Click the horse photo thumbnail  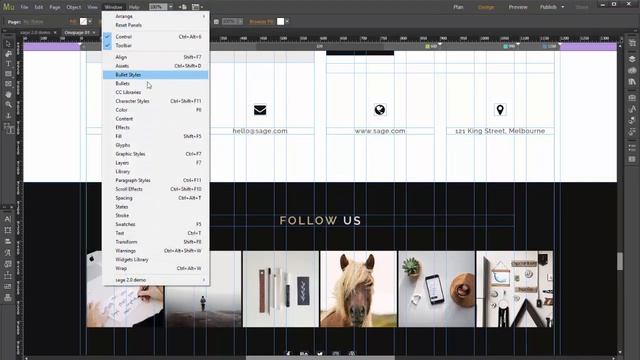click(358, 289)
